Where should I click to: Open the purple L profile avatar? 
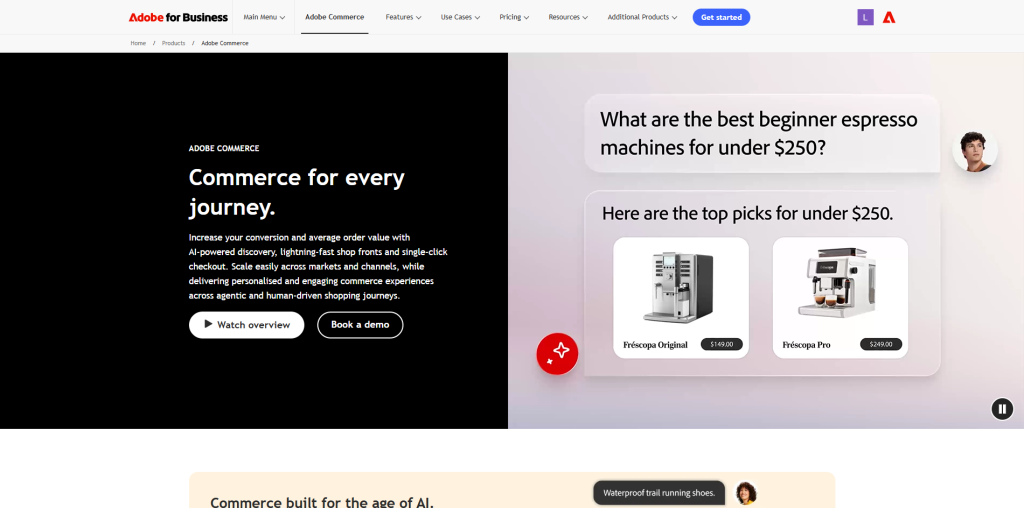pos(865,18)
